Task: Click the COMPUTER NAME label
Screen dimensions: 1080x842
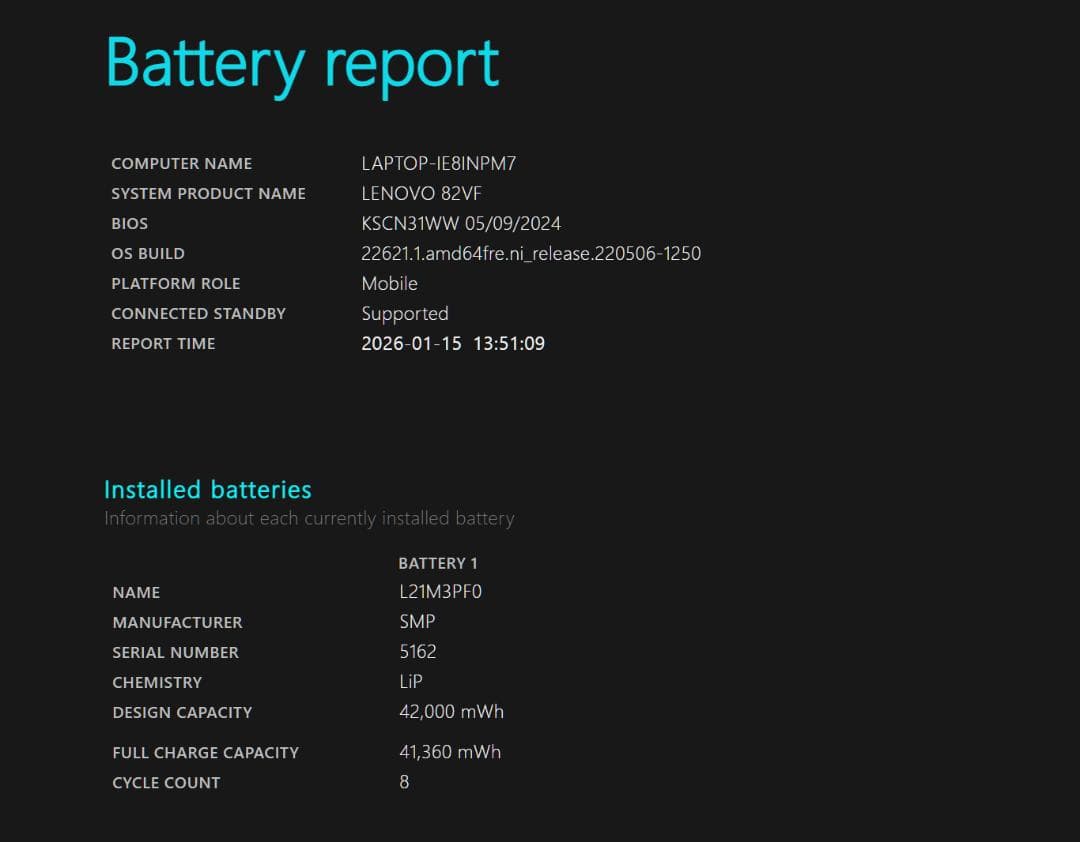Action: coord(181,163)
